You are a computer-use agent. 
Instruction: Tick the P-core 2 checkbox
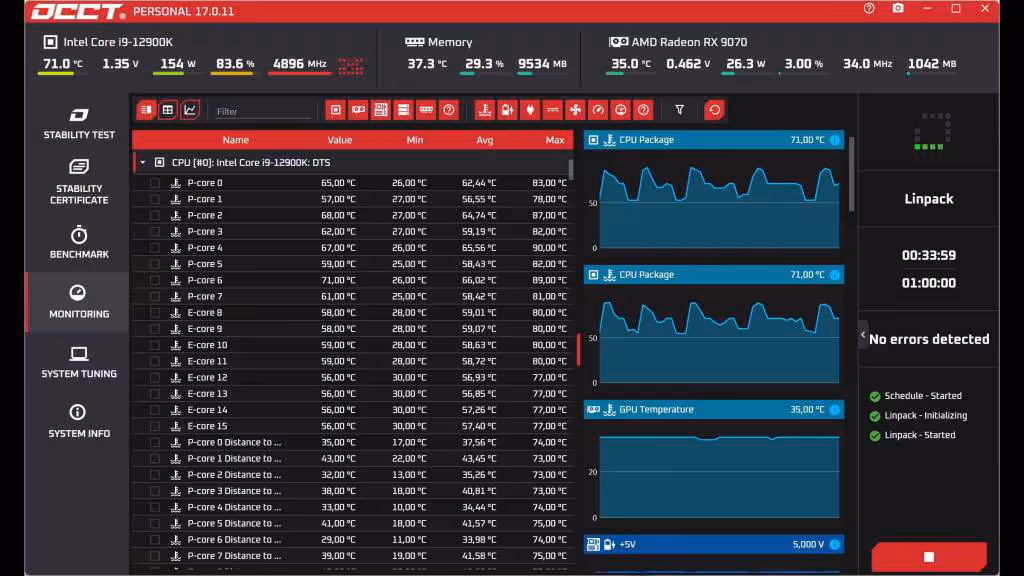(x=155, y=216)
